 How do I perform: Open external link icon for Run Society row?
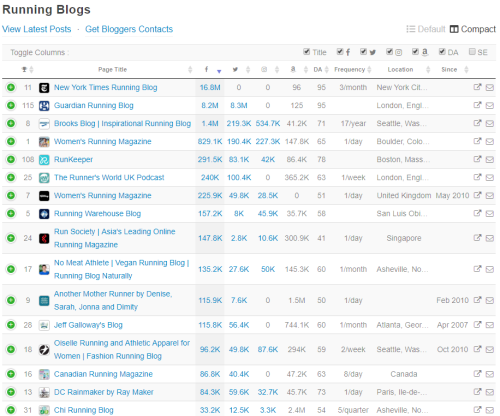[x=477, y=238]
